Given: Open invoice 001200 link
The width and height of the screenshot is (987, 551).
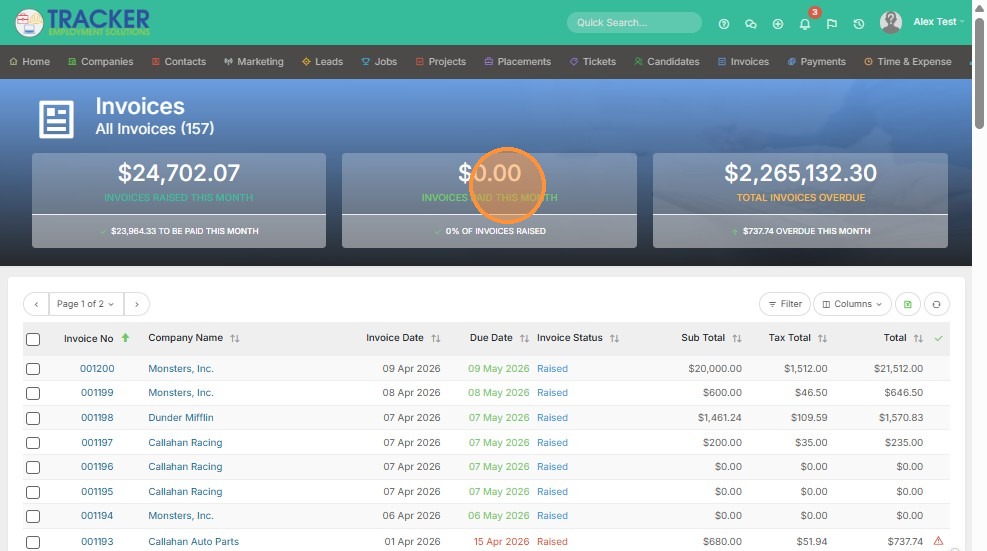Looking at the screenshot, I should tap(97, 368).
